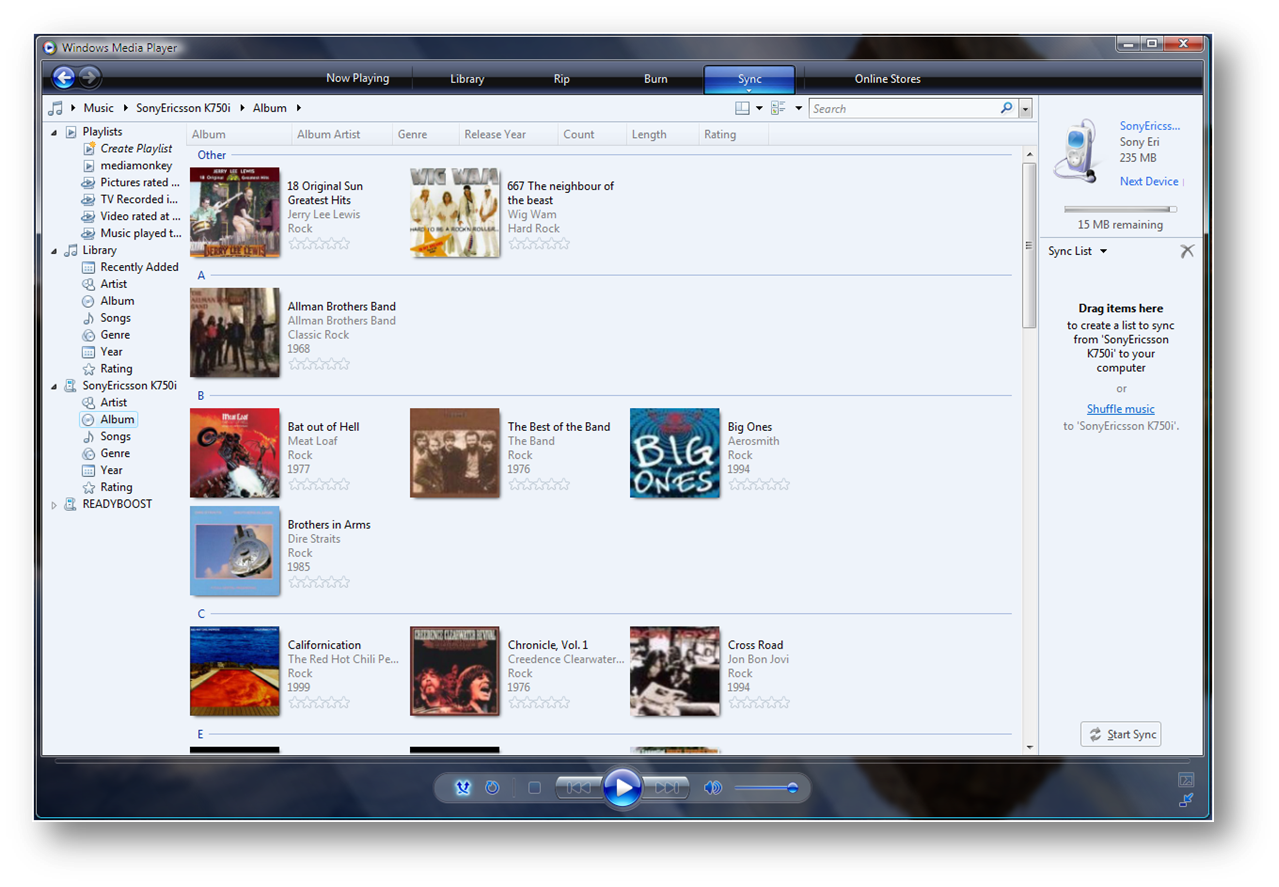
Task: Click the device storage remaining bar
Action: tap(1120, 209)
